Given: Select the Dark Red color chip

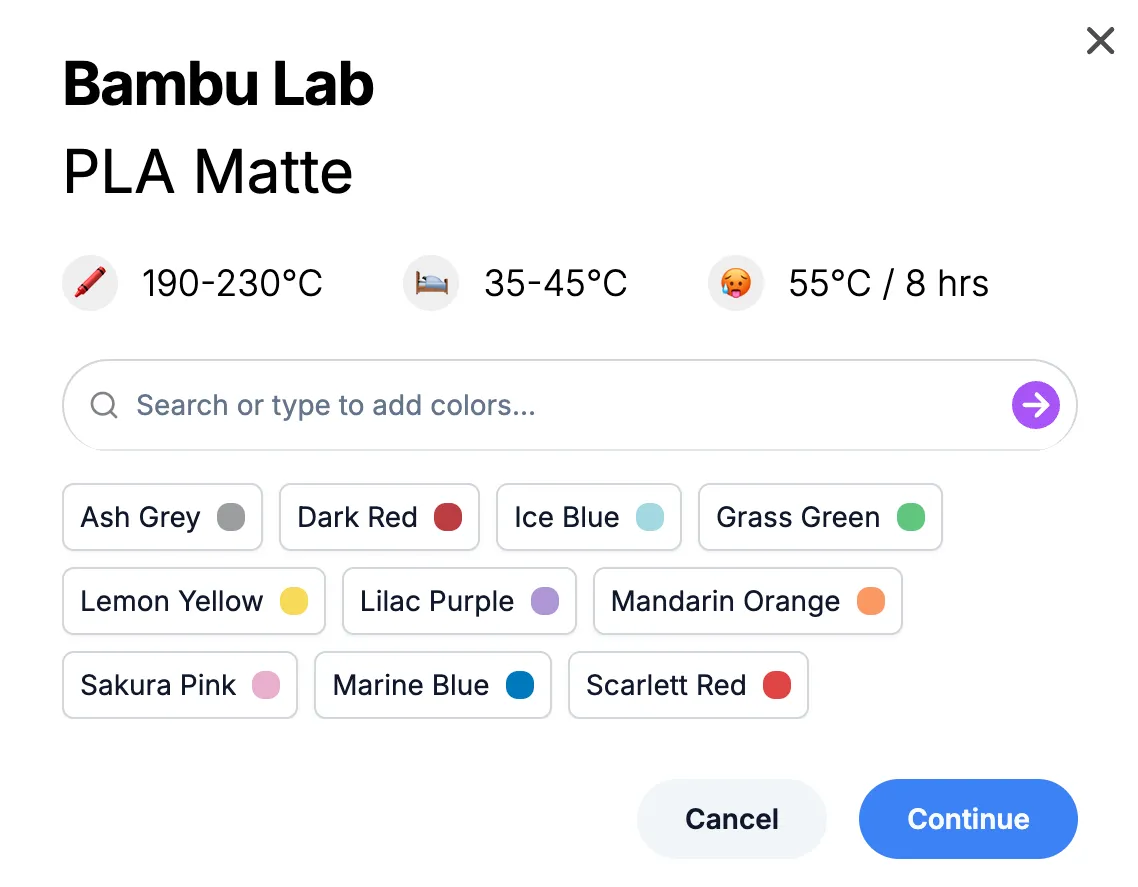Looking at the screenshot, I should 379,517.
